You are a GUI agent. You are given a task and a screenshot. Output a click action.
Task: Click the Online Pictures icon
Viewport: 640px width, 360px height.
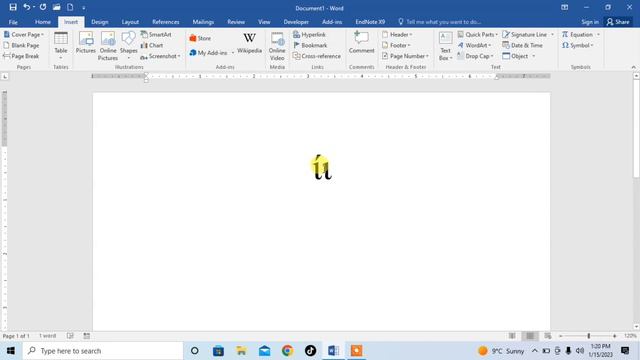pos(108,46)
